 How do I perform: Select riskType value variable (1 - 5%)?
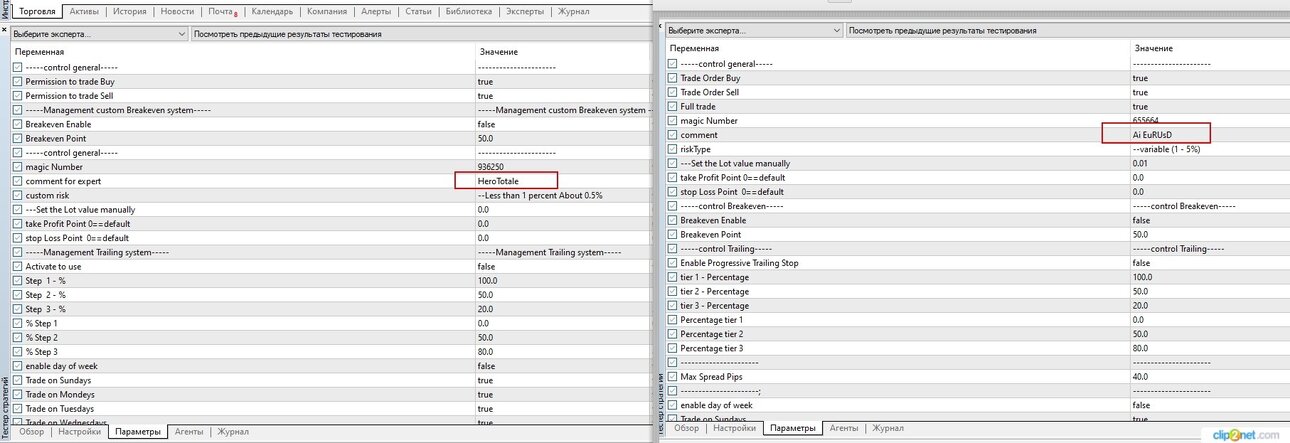(x=1167, y=149)
